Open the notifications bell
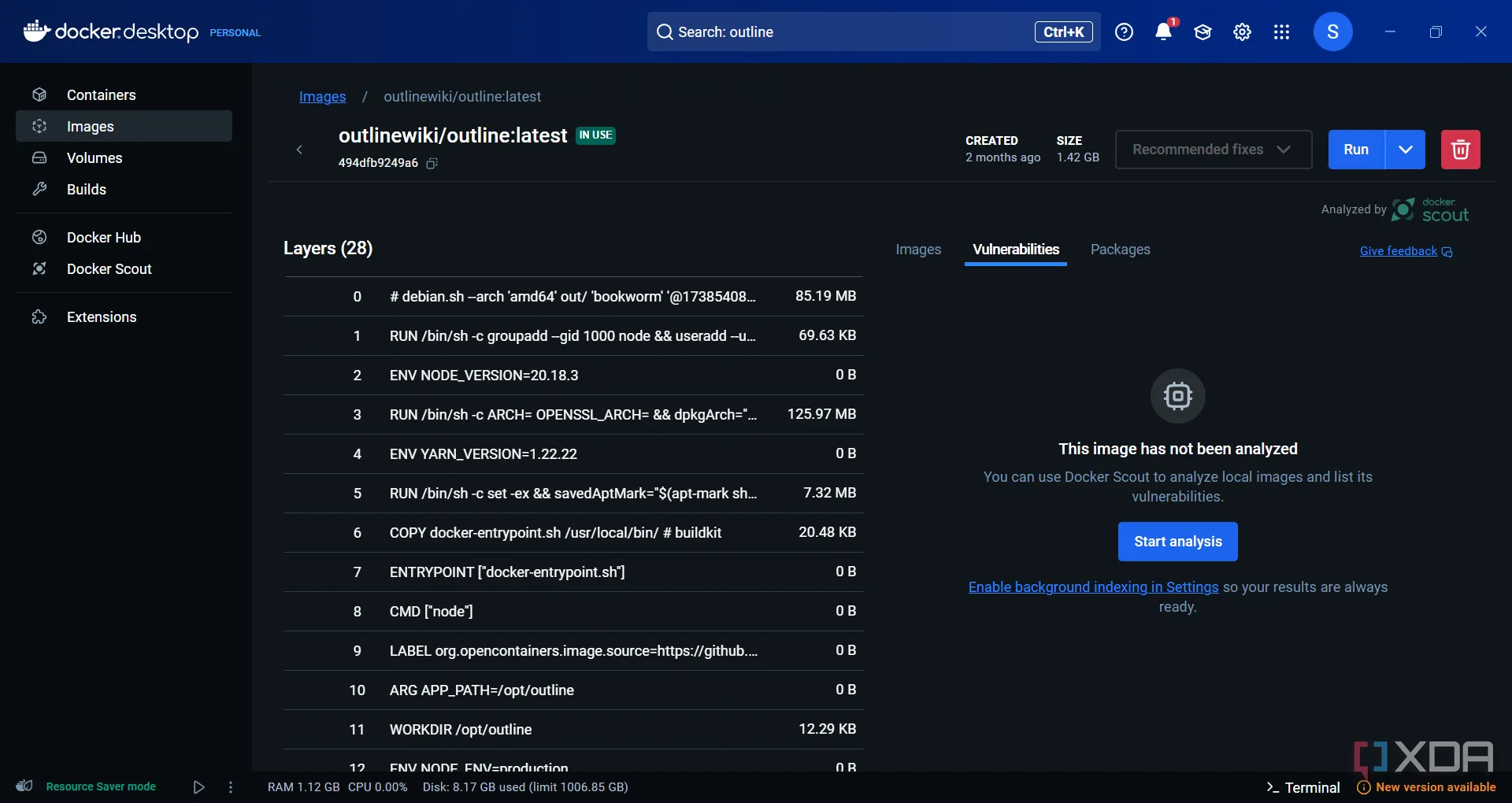 [1163, 32]
